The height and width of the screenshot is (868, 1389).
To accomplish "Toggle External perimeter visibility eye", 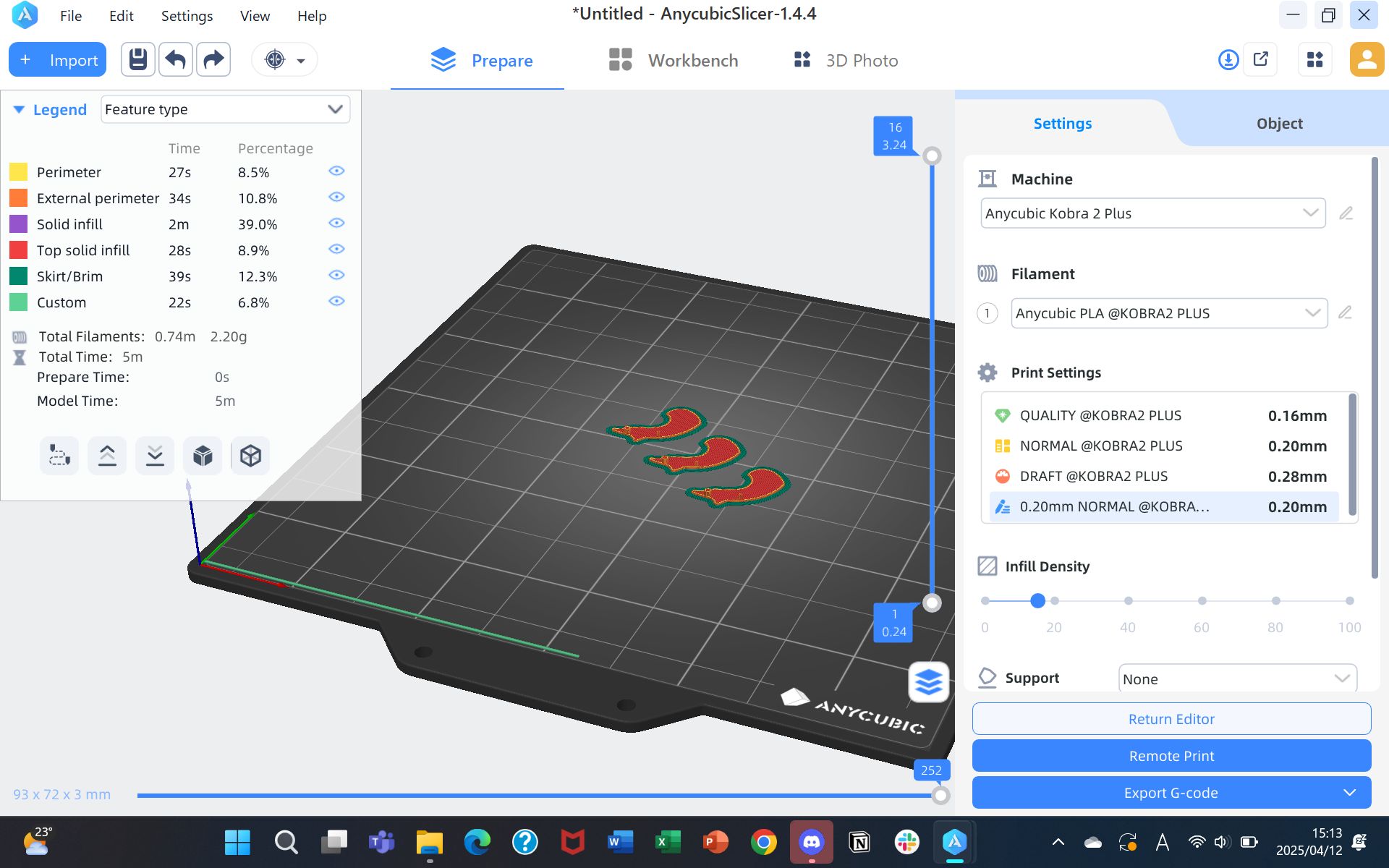I will [x=336, y=197].
